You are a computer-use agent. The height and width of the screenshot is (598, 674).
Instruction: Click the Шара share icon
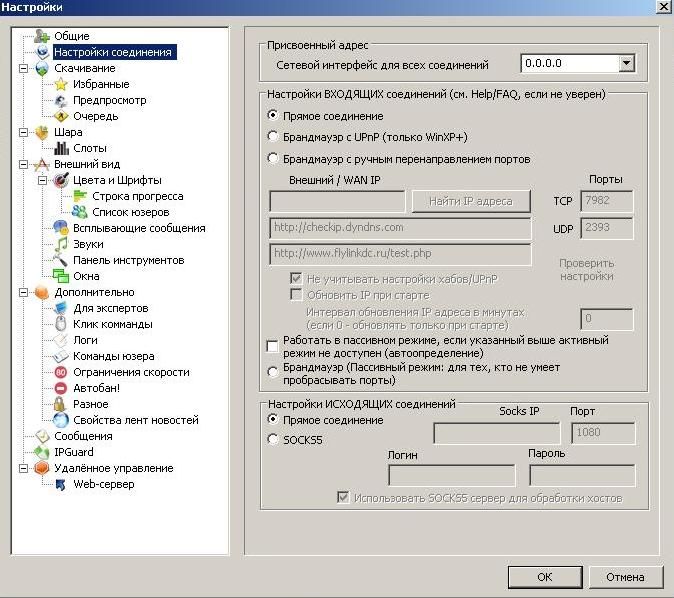coord(42,132)
